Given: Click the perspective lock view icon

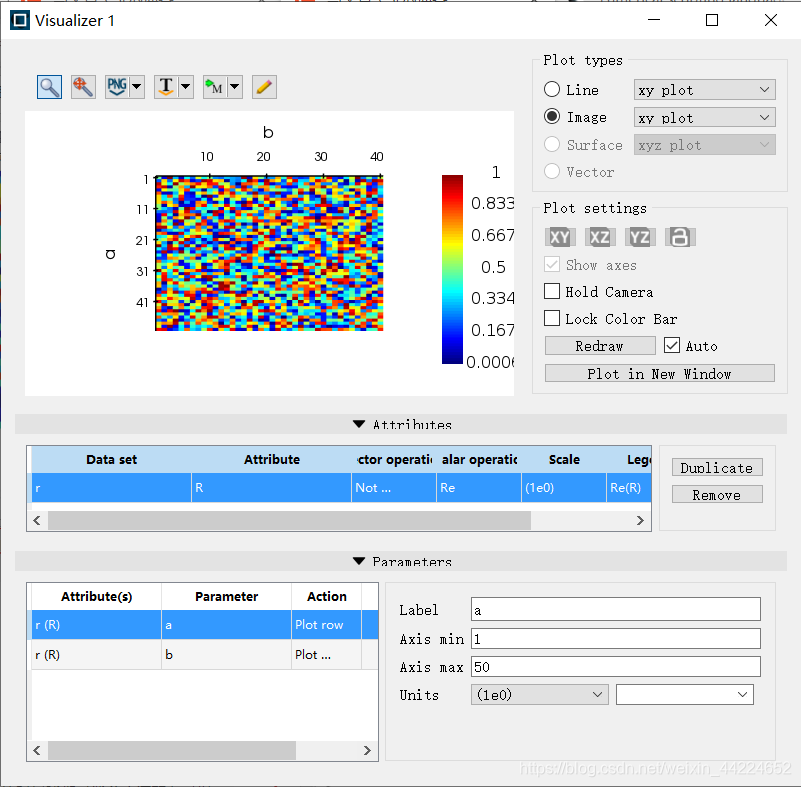Looking at the screenshot, I should point(680,237).
